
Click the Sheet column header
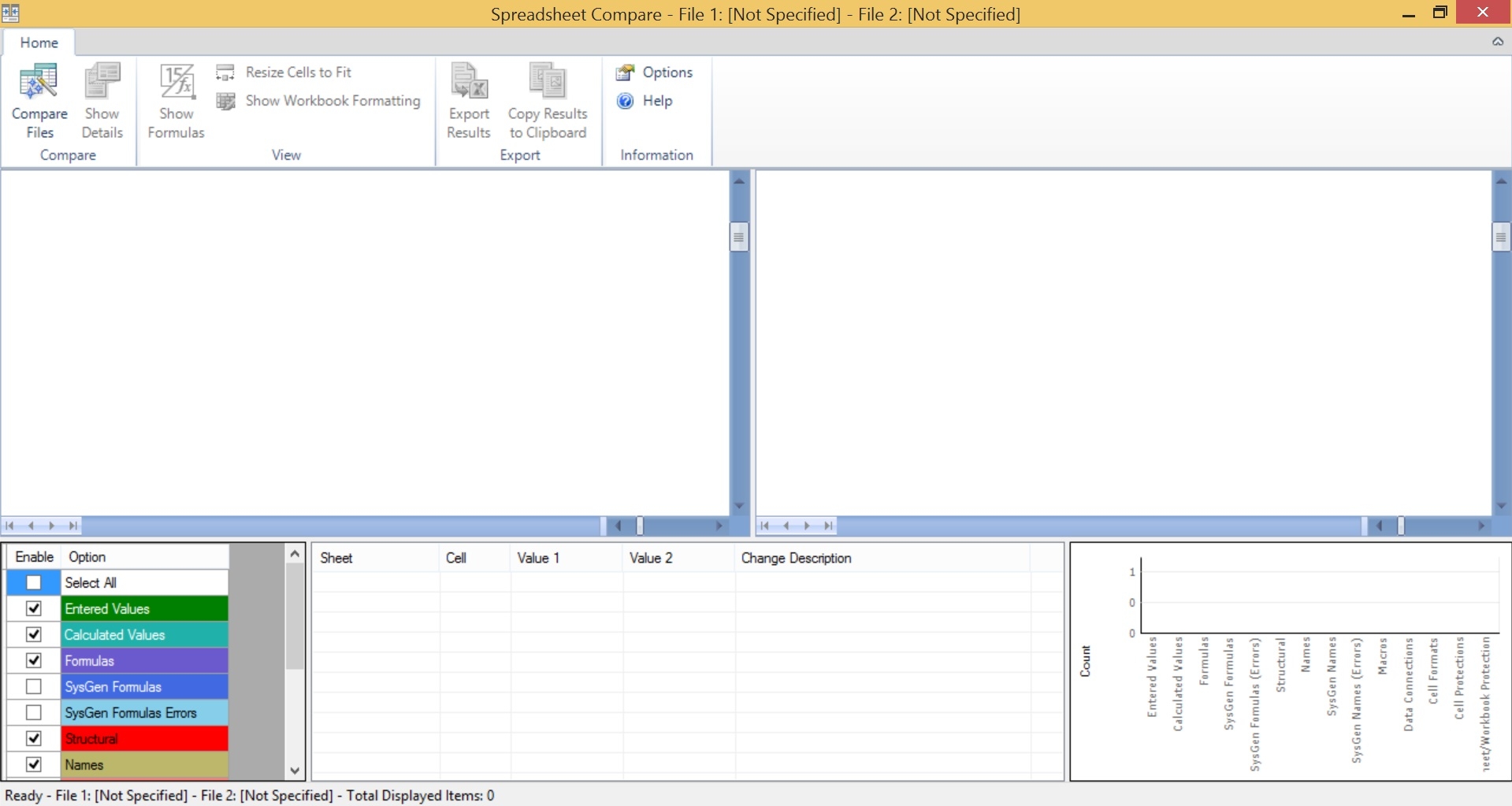[x=336, y=558]
